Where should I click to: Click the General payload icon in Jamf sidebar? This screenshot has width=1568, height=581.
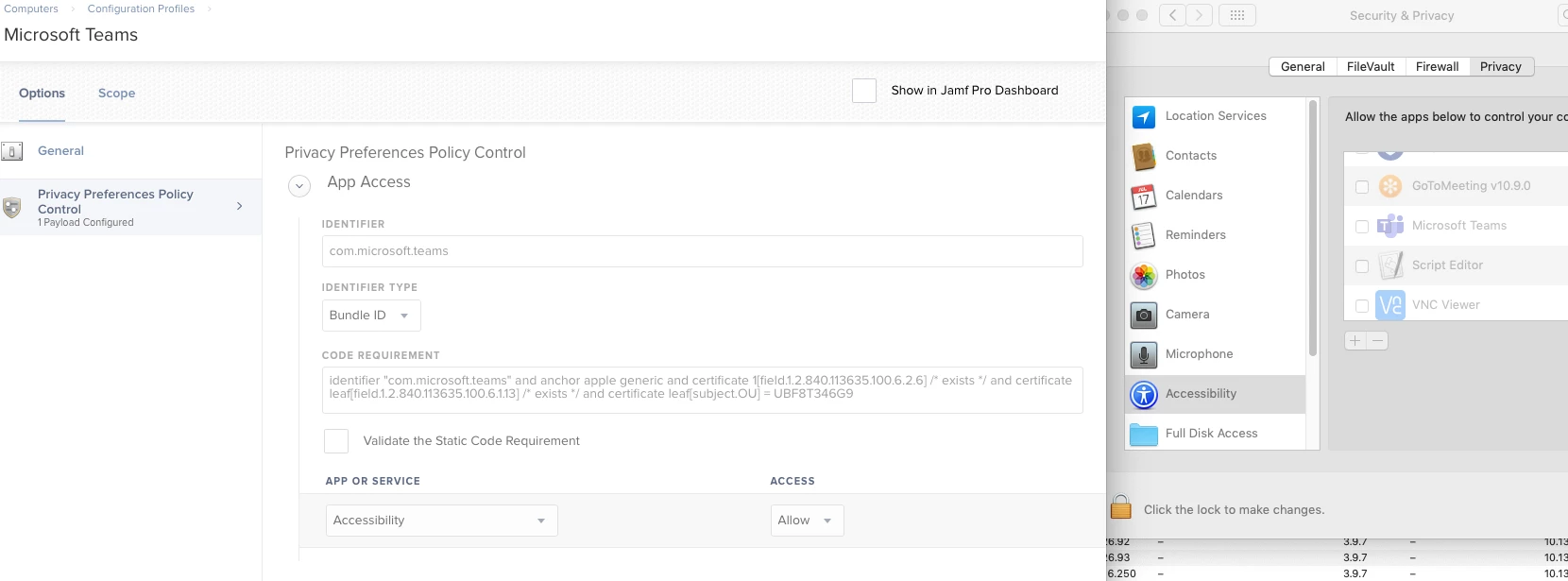[12, 151]
